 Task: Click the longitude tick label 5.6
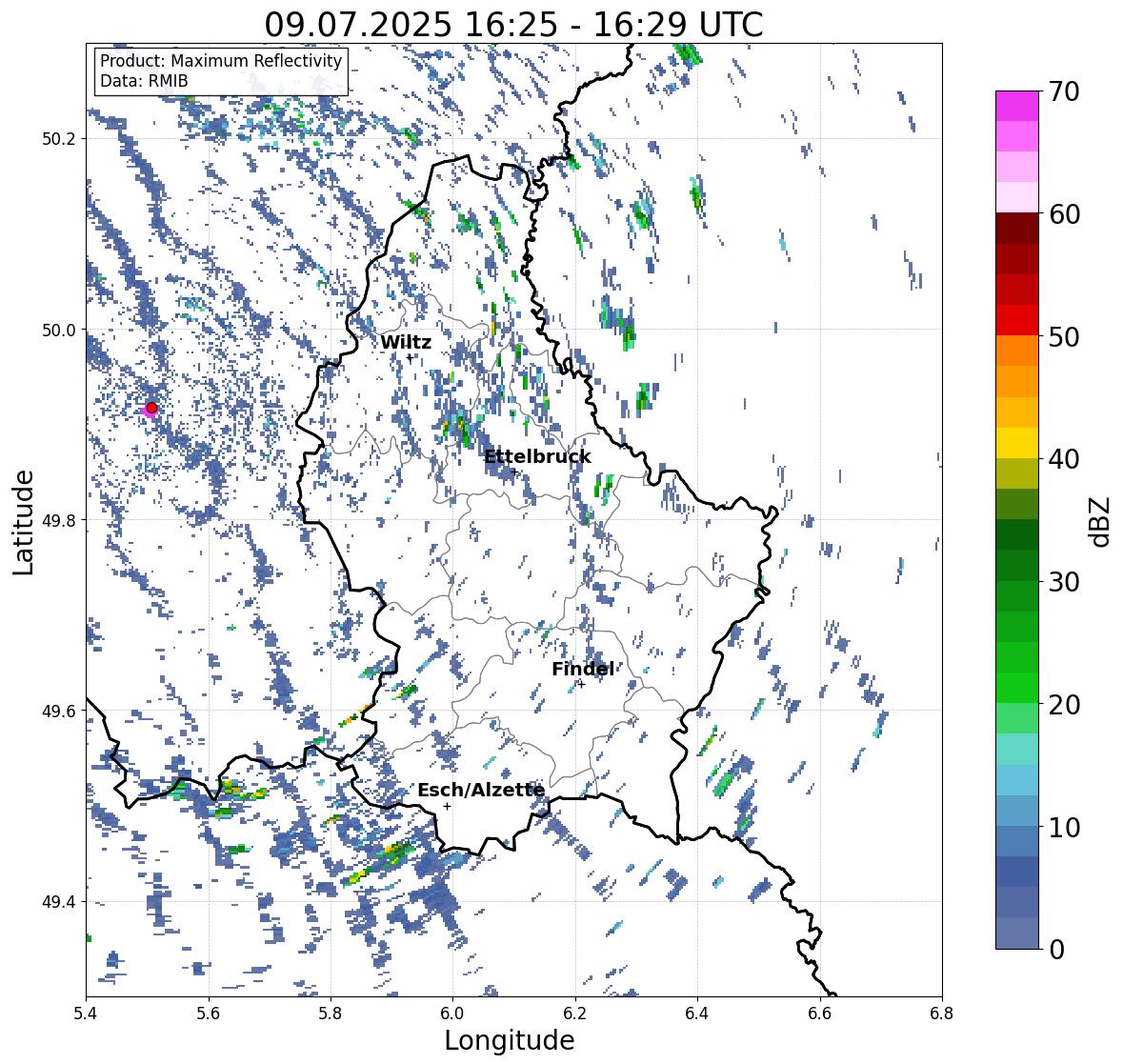pos(209,1014)
